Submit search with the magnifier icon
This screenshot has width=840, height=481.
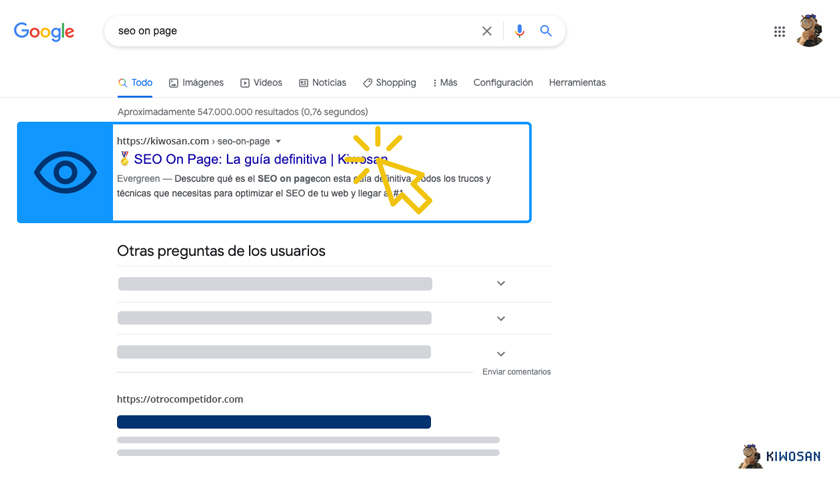coord(545,31)
